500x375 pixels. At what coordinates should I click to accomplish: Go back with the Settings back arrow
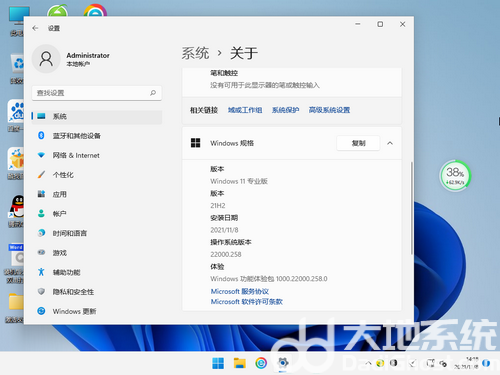pyautogui.click(x=35, y=28)
